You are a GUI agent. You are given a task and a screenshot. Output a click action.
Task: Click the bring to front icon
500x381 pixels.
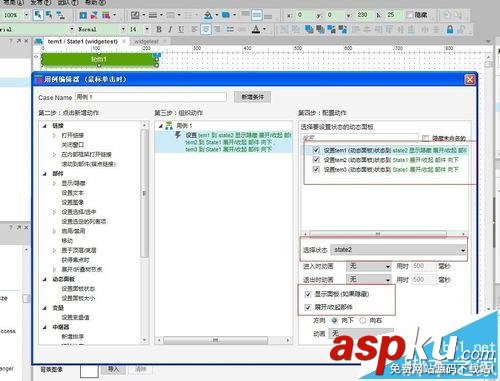click(309, 29)
